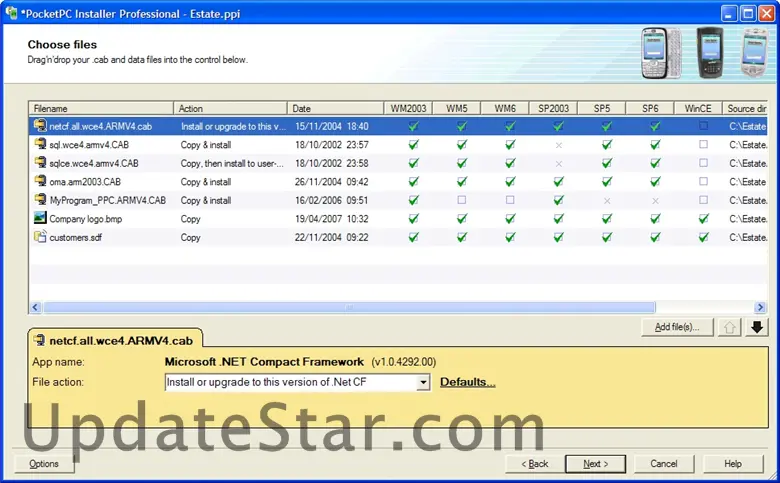
Task: Toggle WM6 checkbox for MyProgram_PPC.ARMV4.CAB
Action: (x=510, y=200)
